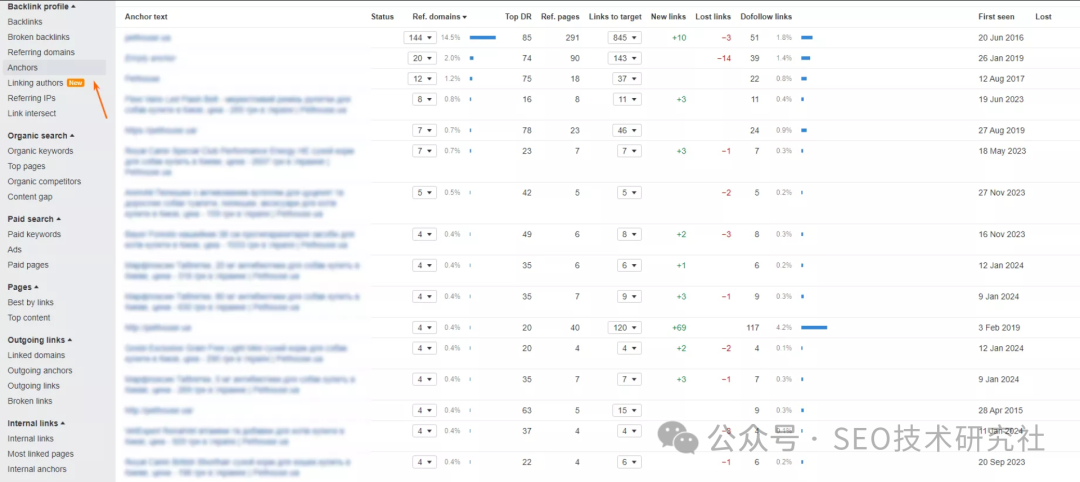Collapse the Outgoing links section
Viewport: 1080px width, 482px height.
point(41,340)
